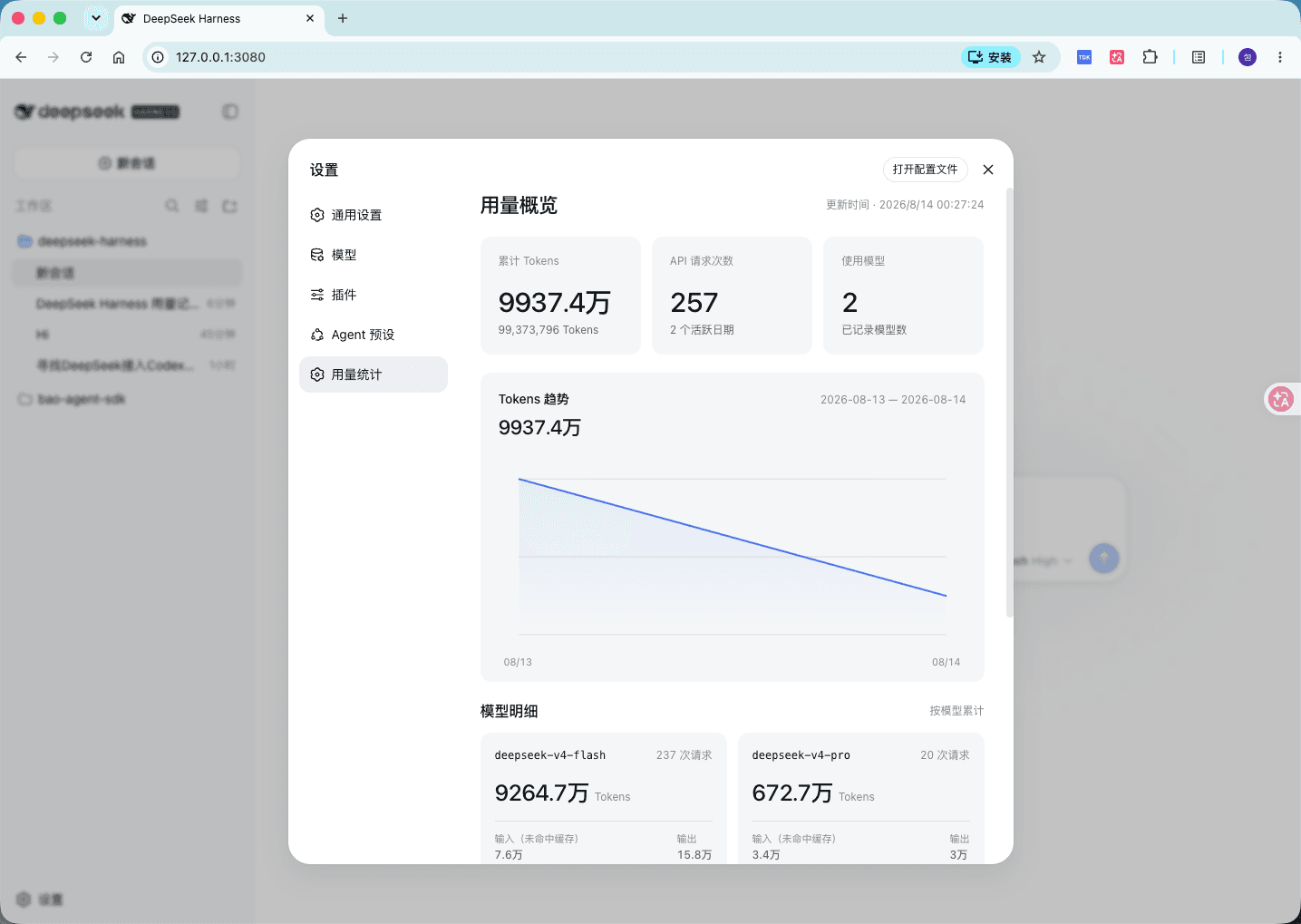Click the 99,373,796 Tokens figure
The height and width of the screenshot is (924, 1301).
click(549, 330)
